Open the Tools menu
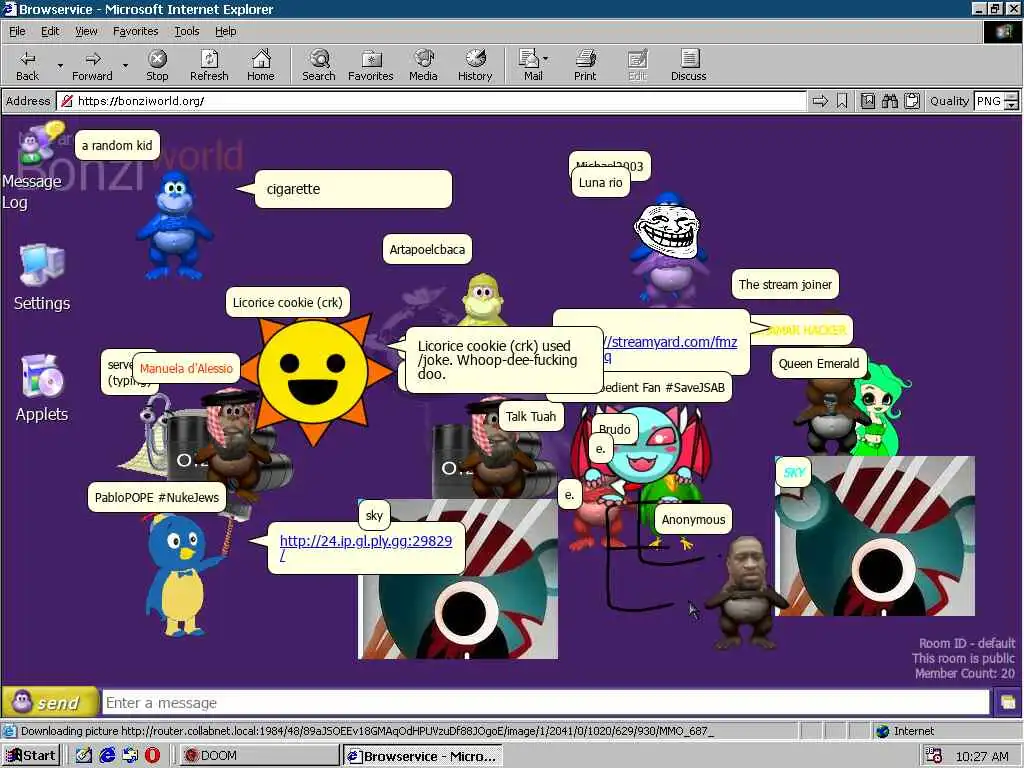This screenshot has width=1024, height=768. coord(187,31)
